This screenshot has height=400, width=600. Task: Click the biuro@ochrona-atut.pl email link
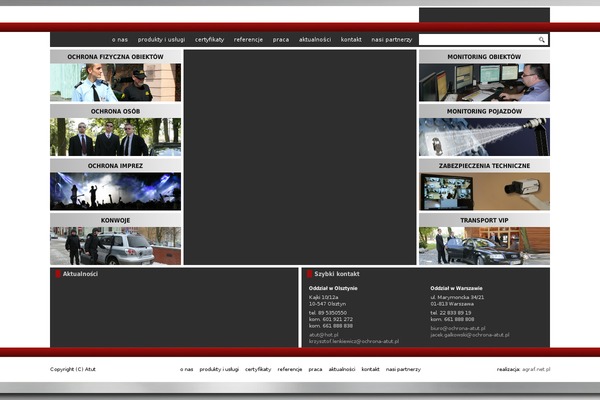tap(457, 328)
